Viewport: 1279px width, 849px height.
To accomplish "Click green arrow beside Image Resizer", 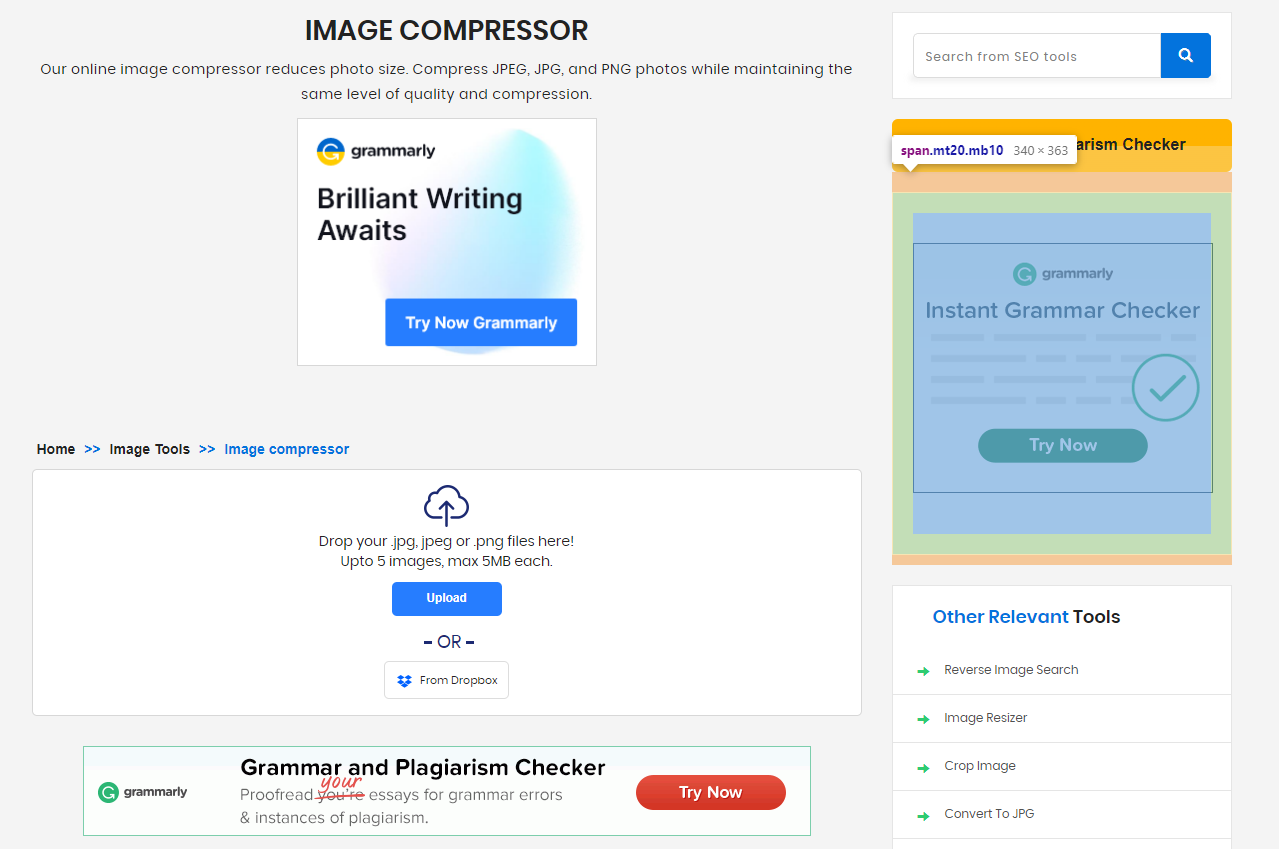I will coord(923,719).
